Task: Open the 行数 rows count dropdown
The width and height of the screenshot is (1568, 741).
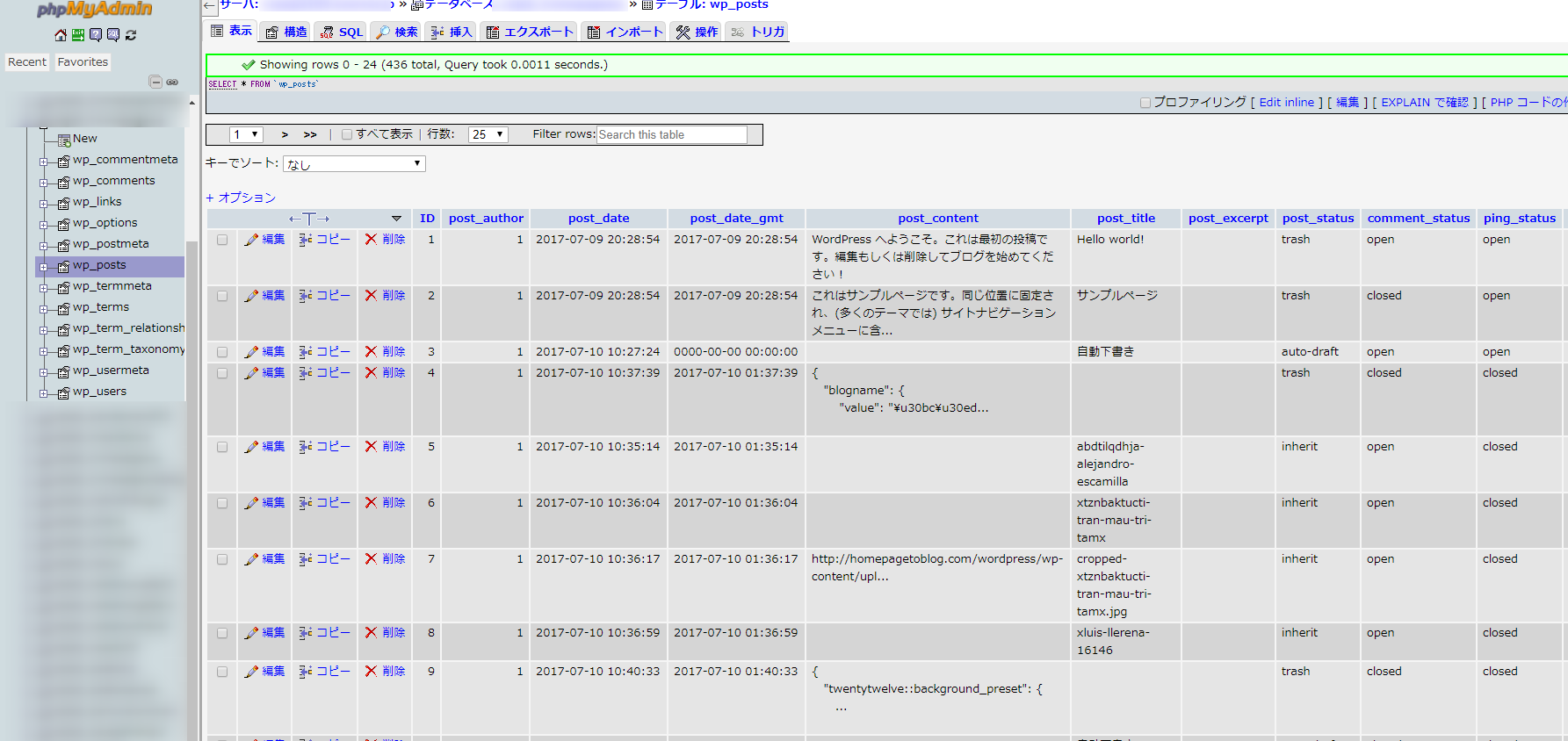Action: point(488,134)
